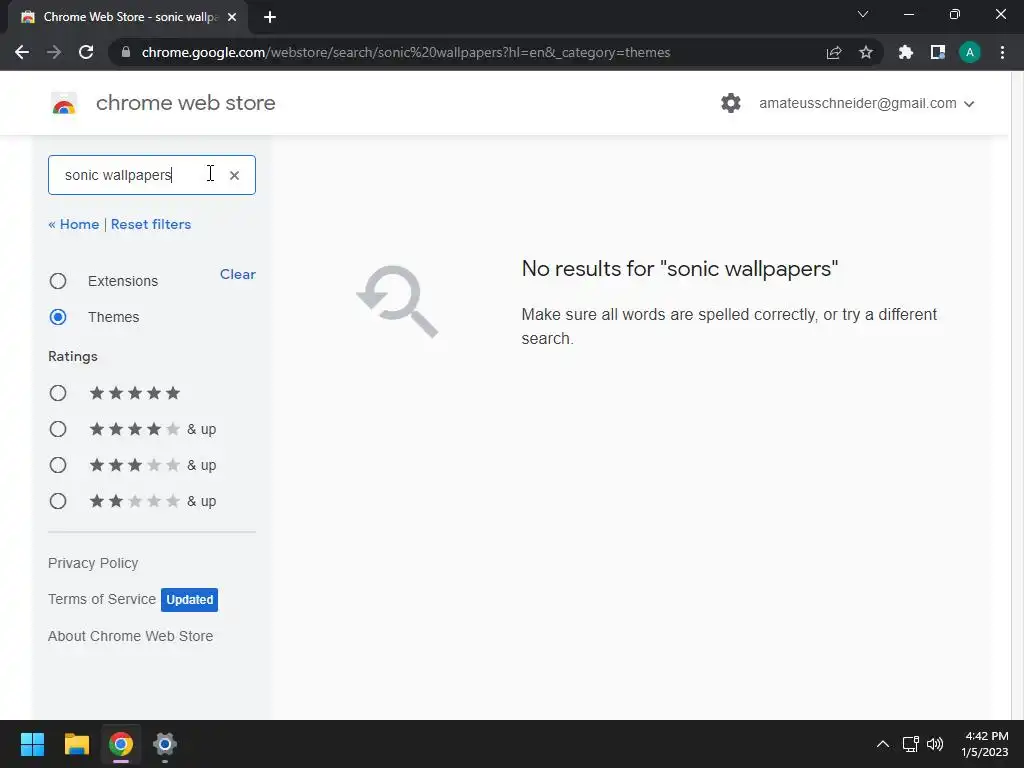1024x768 pixels.
Task: Clear the search box with X
Action: [x=234, y=175]
